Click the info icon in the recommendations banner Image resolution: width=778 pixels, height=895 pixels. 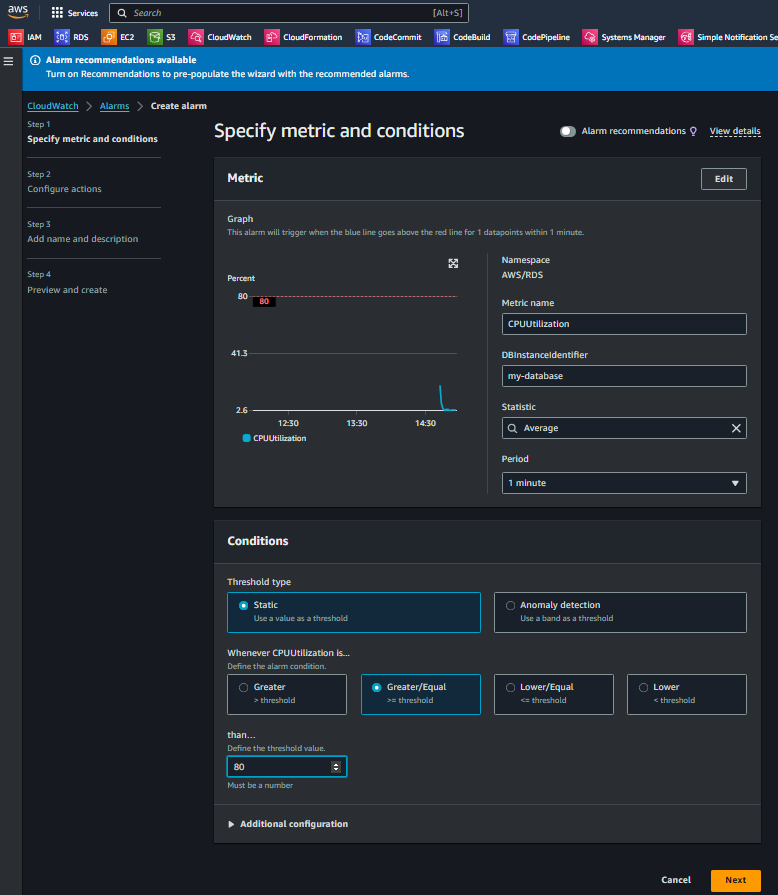pos(35,60)
